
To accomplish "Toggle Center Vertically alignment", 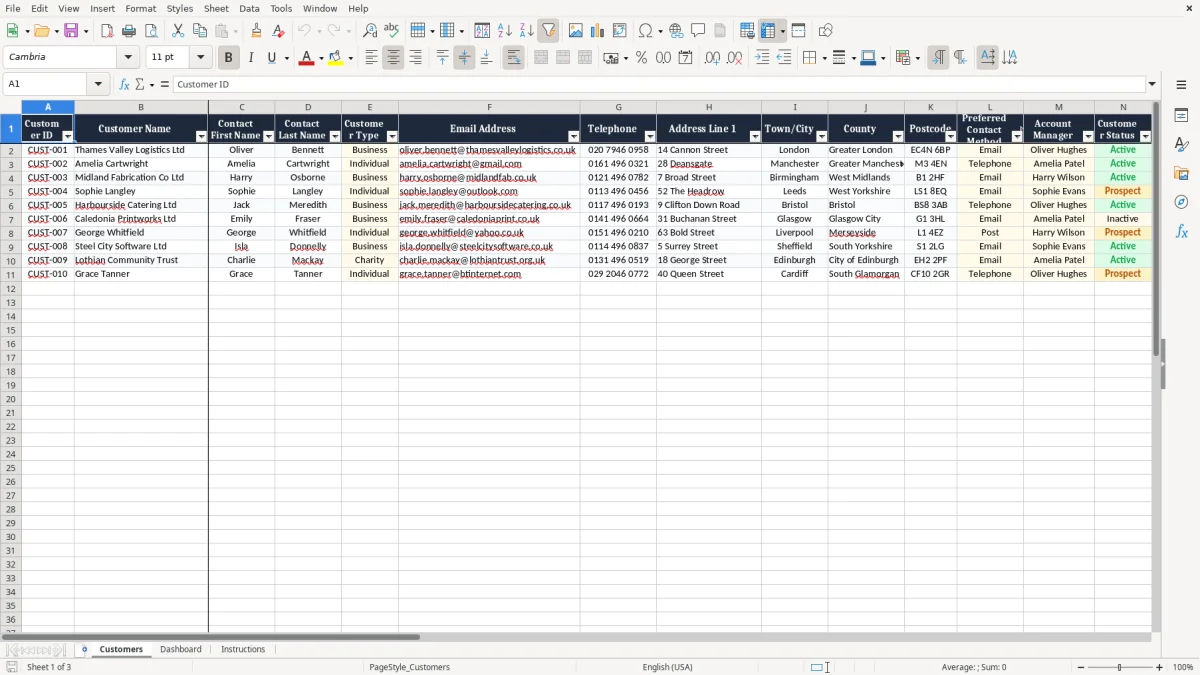I will pos(464,58).
